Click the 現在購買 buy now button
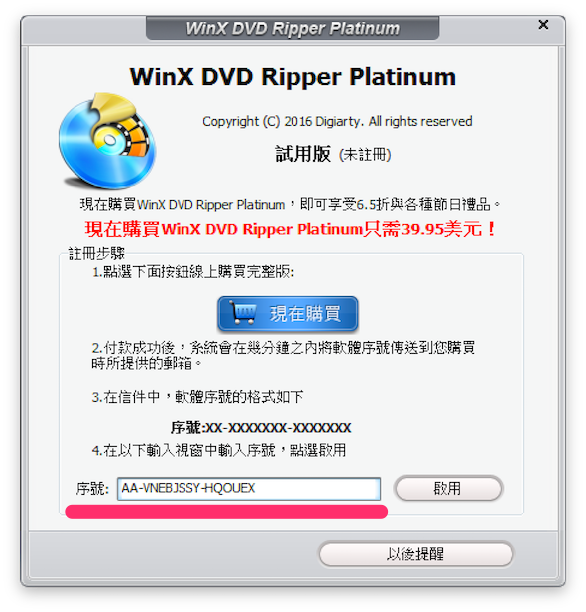The height and width of the screenshot is (612, 586). point(288,314)
